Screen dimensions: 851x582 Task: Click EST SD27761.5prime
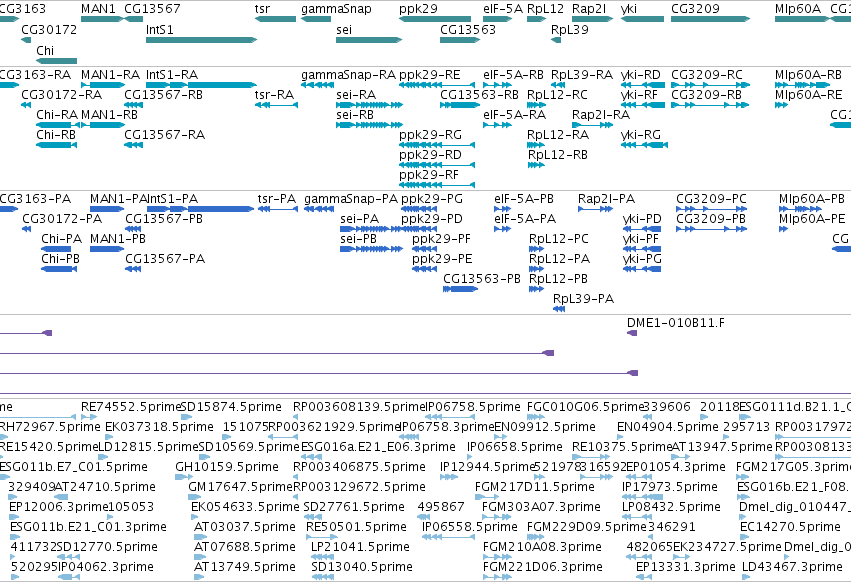pyautogui.click(x=354, y=507)
